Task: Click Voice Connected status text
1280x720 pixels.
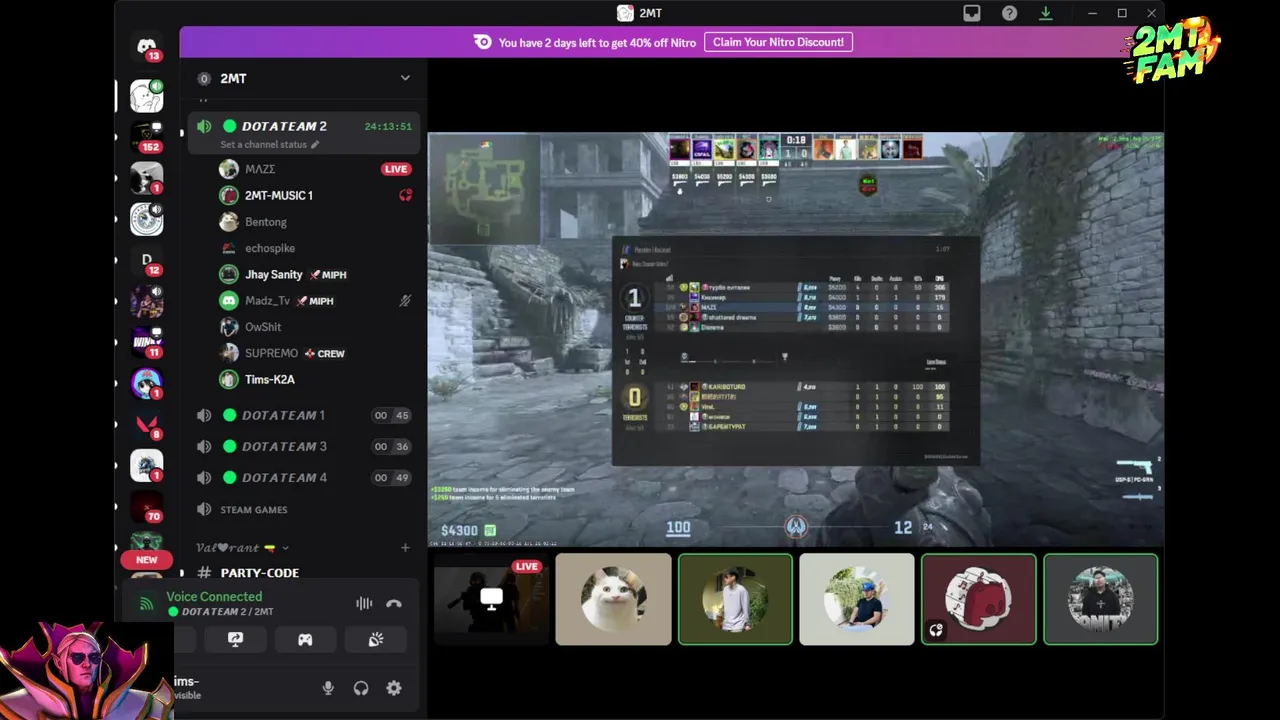Action: (214, 596)
